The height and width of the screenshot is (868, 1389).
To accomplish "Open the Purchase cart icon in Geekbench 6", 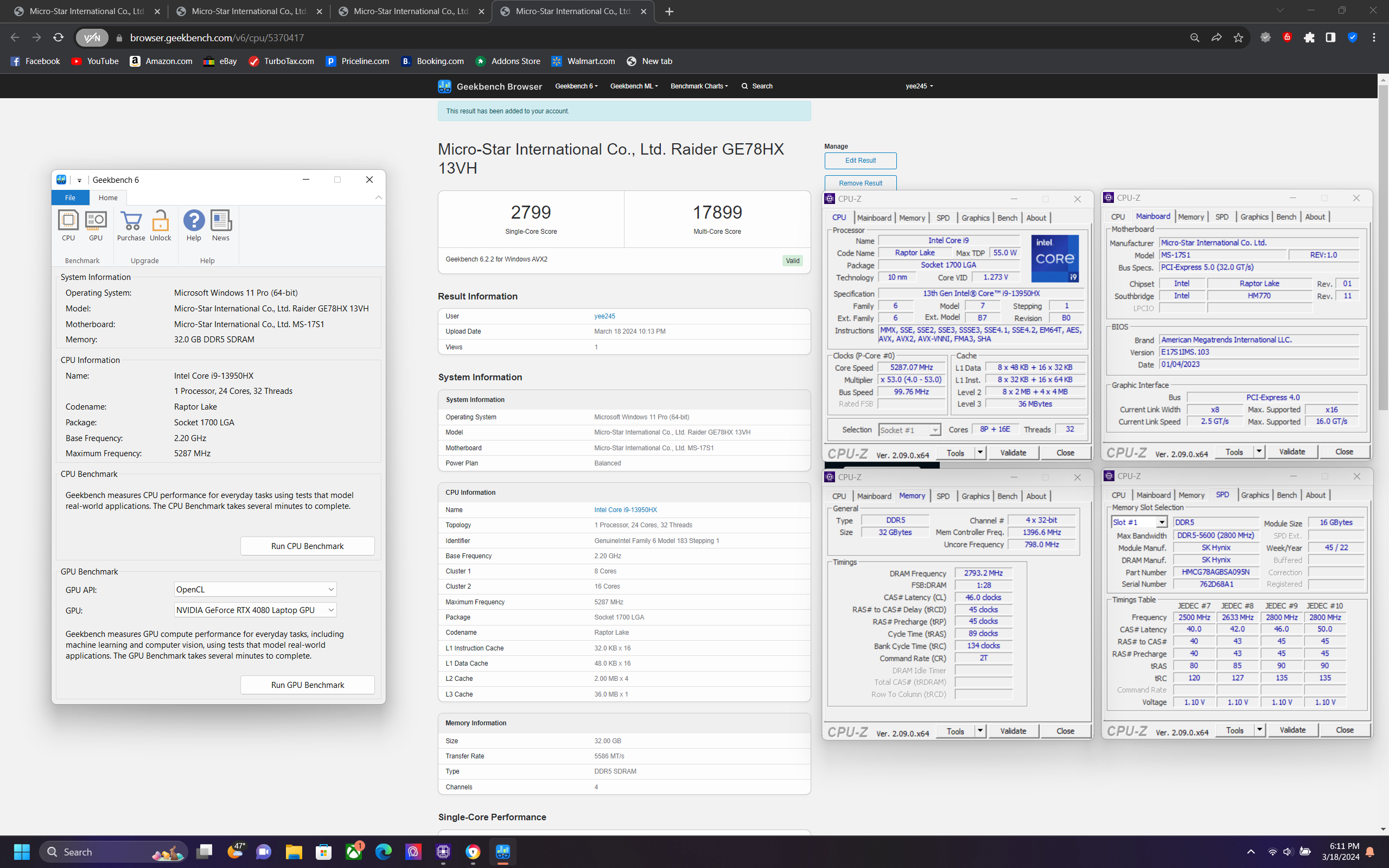I will pos(131,225).
